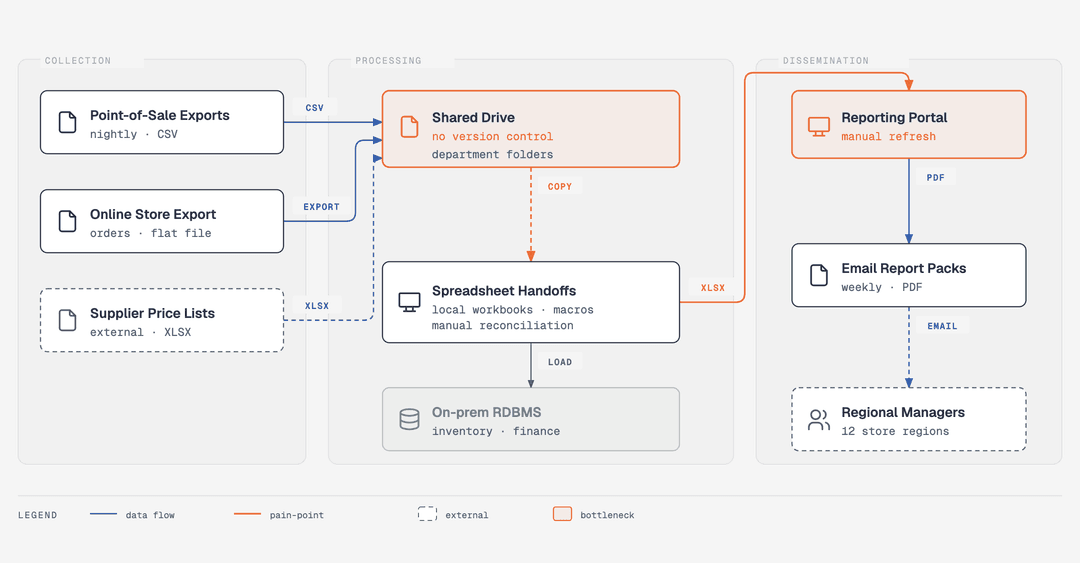1080x563 pixels.
Task: Click the 'orders · flat file' subtitle
Action: pyautogui.click(x=151, y=233)
